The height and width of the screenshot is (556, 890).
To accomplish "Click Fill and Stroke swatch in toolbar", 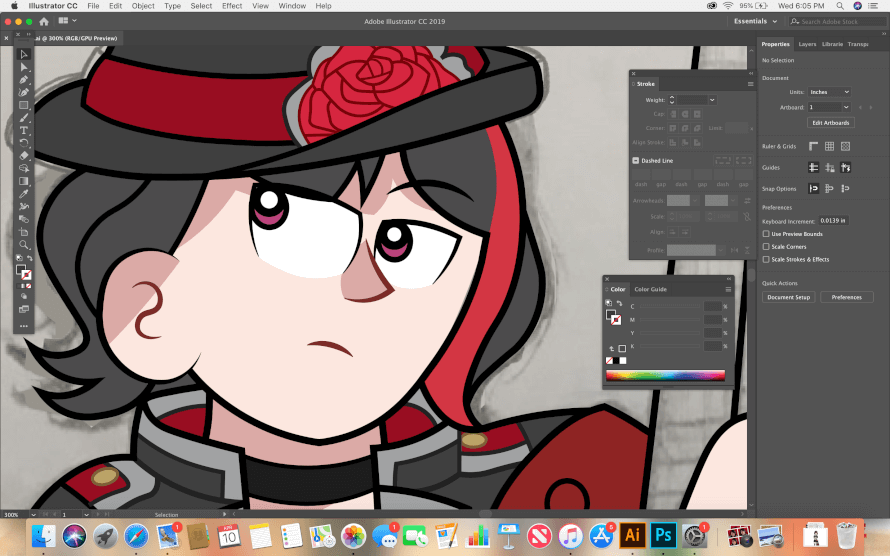I will coord(23,272).
